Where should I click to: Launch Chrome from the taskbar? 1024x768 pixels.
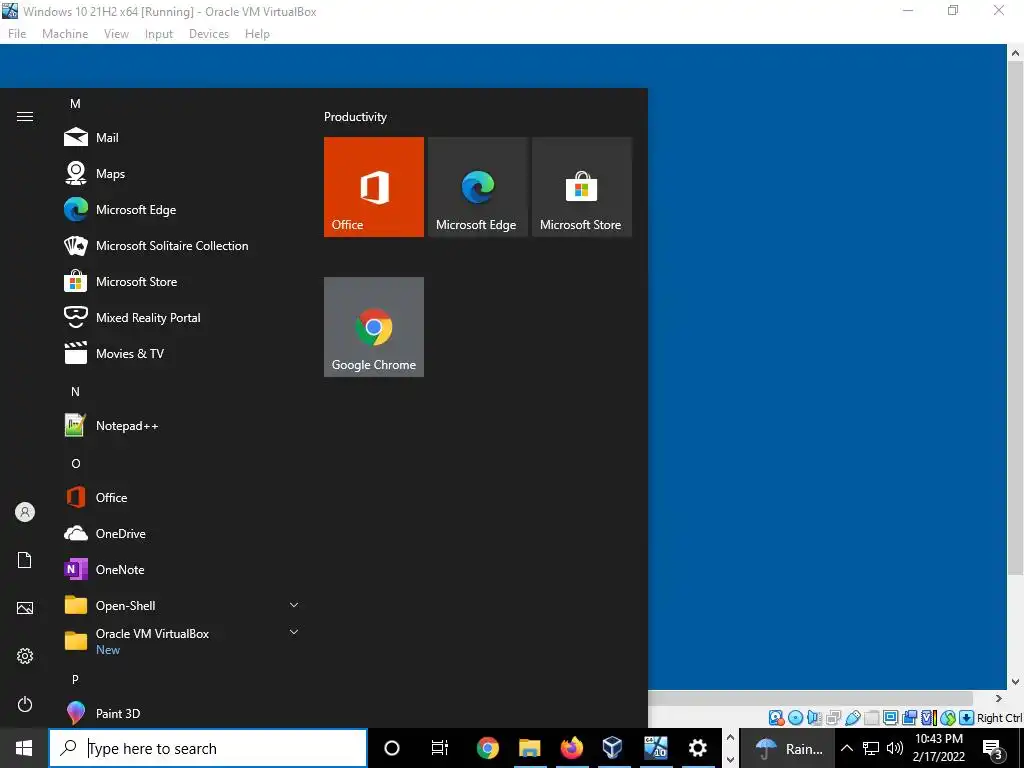[x=487, y=748]
